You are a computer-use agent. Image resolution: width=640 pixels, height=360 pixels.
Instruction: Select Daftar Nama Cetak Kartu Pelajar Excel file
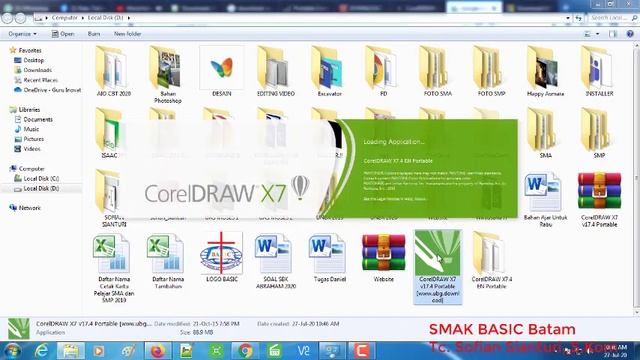click(x=114, y=268)
